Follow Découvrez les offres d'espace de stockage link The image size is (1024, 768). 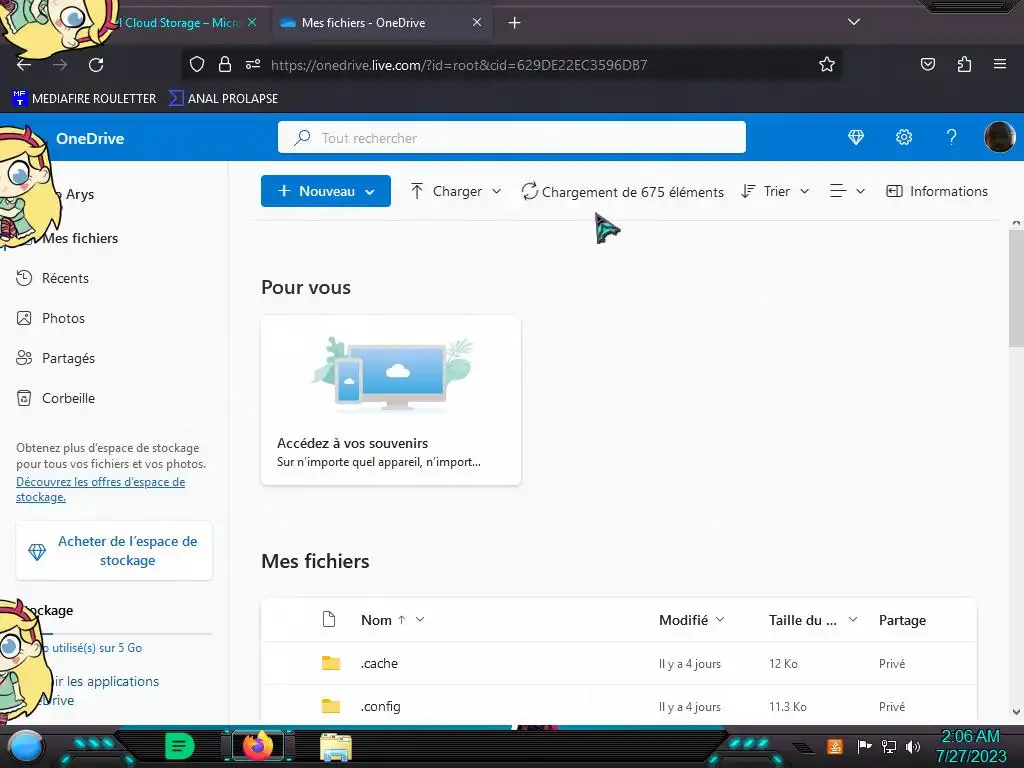pos(101,489)
